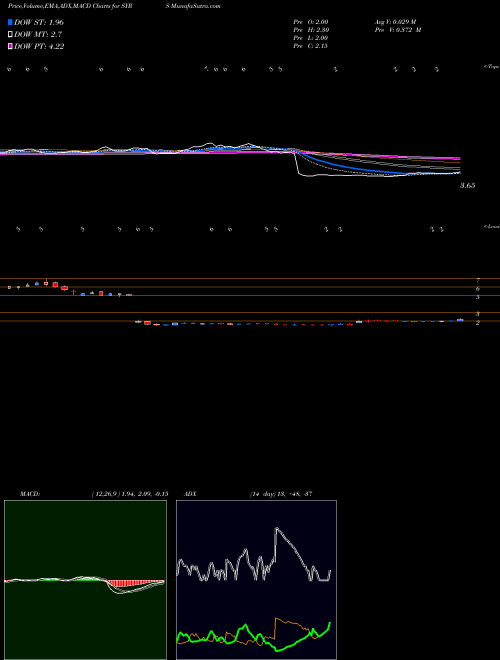Open the ADX indicator chart panel
Viewport: 500px width, 660px height.
256,580
